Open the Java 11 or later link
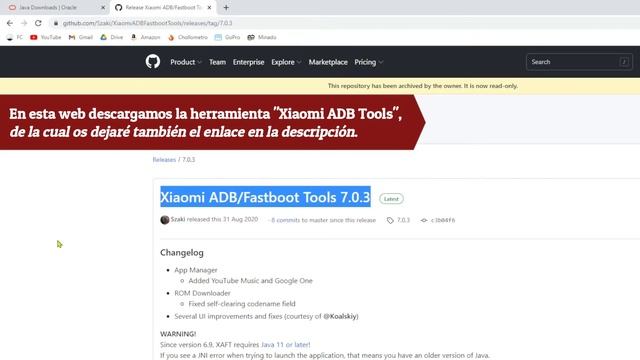The width and height of the screenshot is (640, 360). (x=286, y=344)
